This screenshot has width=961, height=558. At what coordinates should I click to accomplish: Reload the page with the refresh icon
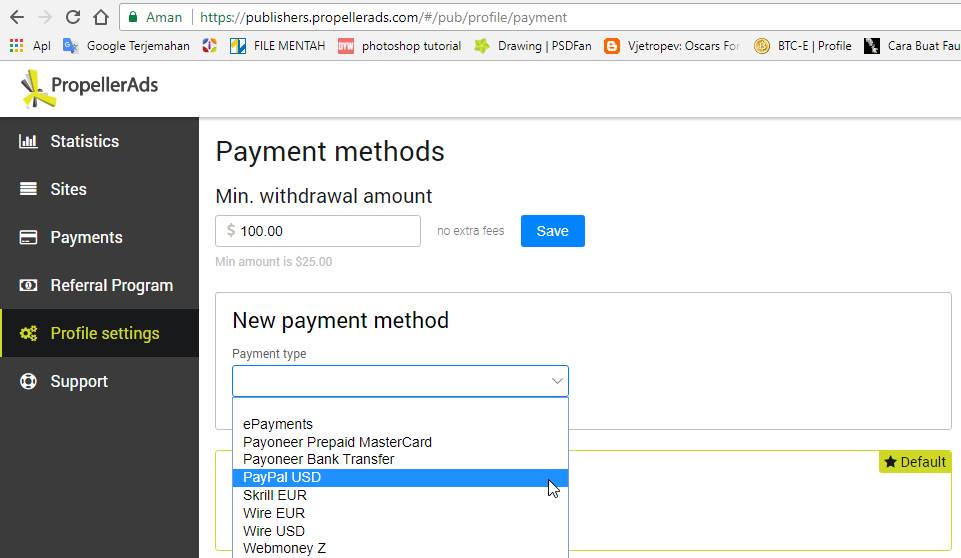click(x=73, y=17)
